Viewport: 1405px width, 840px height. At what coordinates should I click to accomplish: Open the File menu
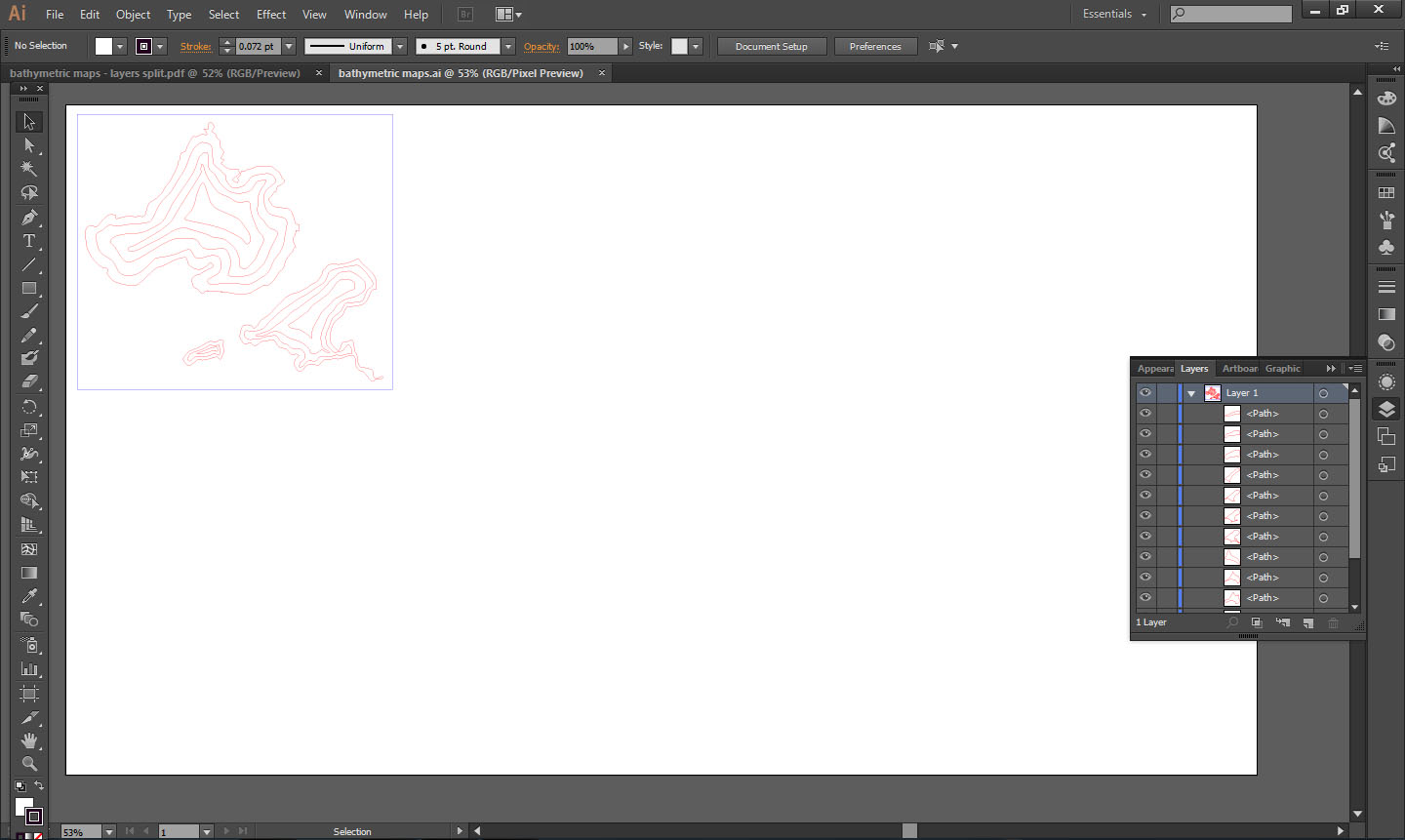coord(55,14)
